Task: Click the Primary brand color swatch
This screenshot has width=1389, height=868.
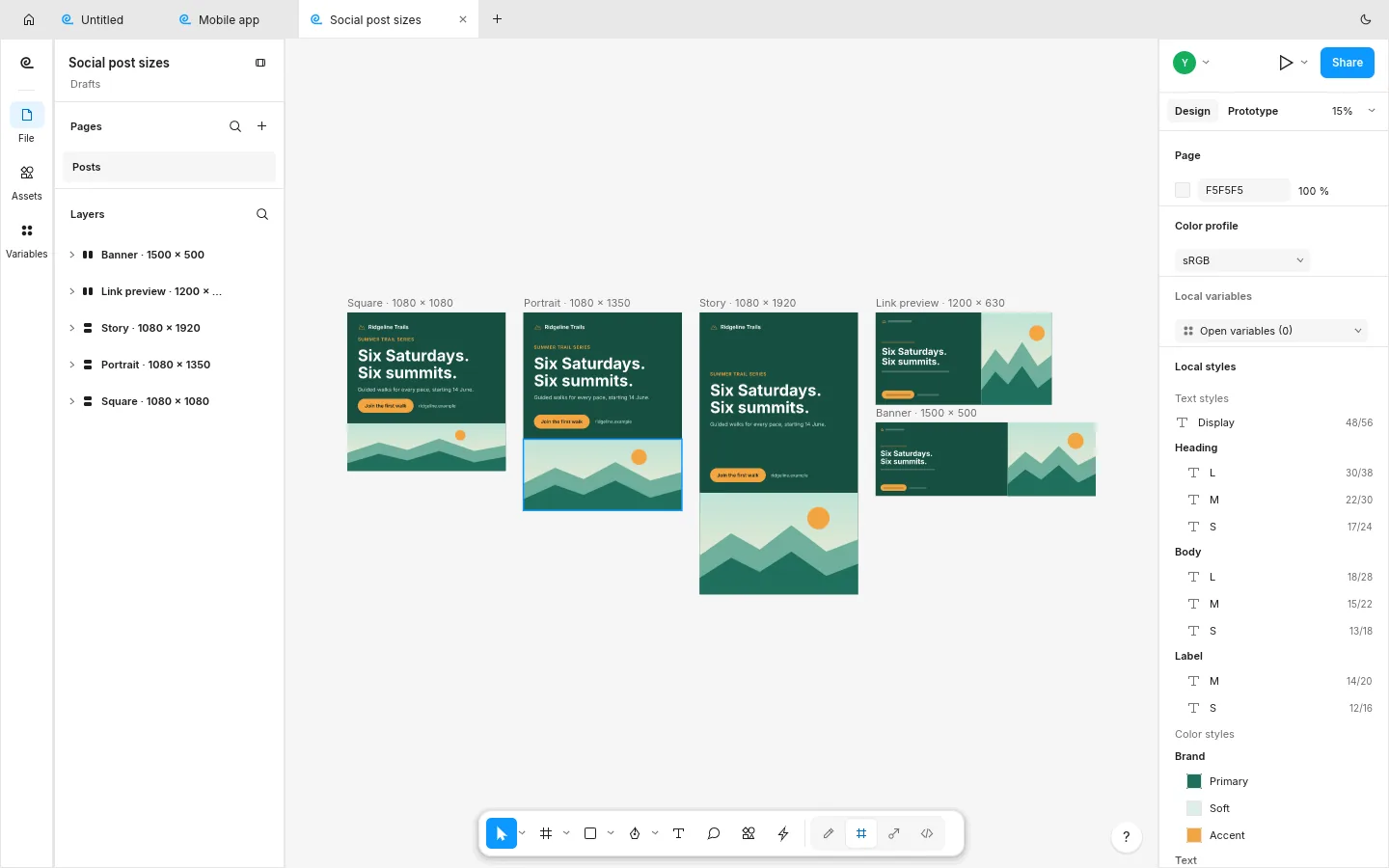Action: pos(1194,781)
